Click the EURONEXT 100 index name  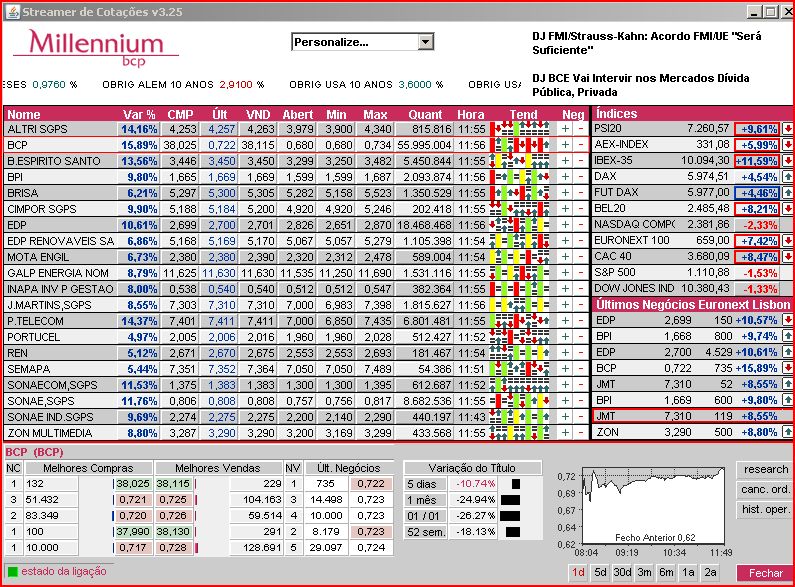pos(632,240)
